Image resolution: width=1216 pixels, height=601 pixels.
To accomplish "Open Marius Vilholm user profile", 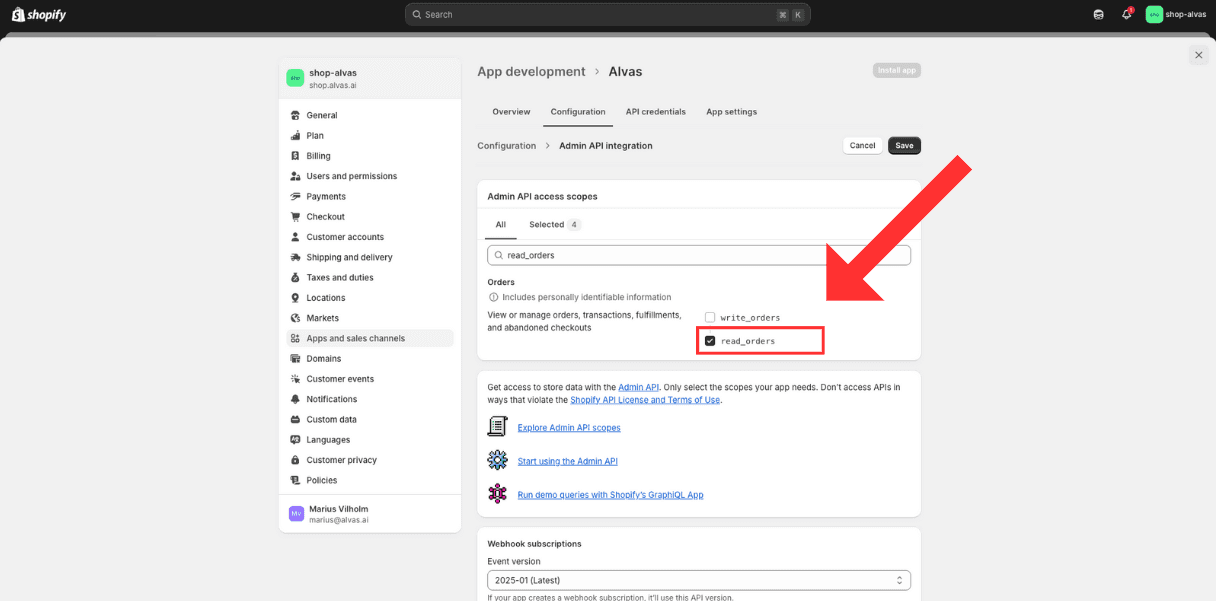I will click(x=370, y=514).
